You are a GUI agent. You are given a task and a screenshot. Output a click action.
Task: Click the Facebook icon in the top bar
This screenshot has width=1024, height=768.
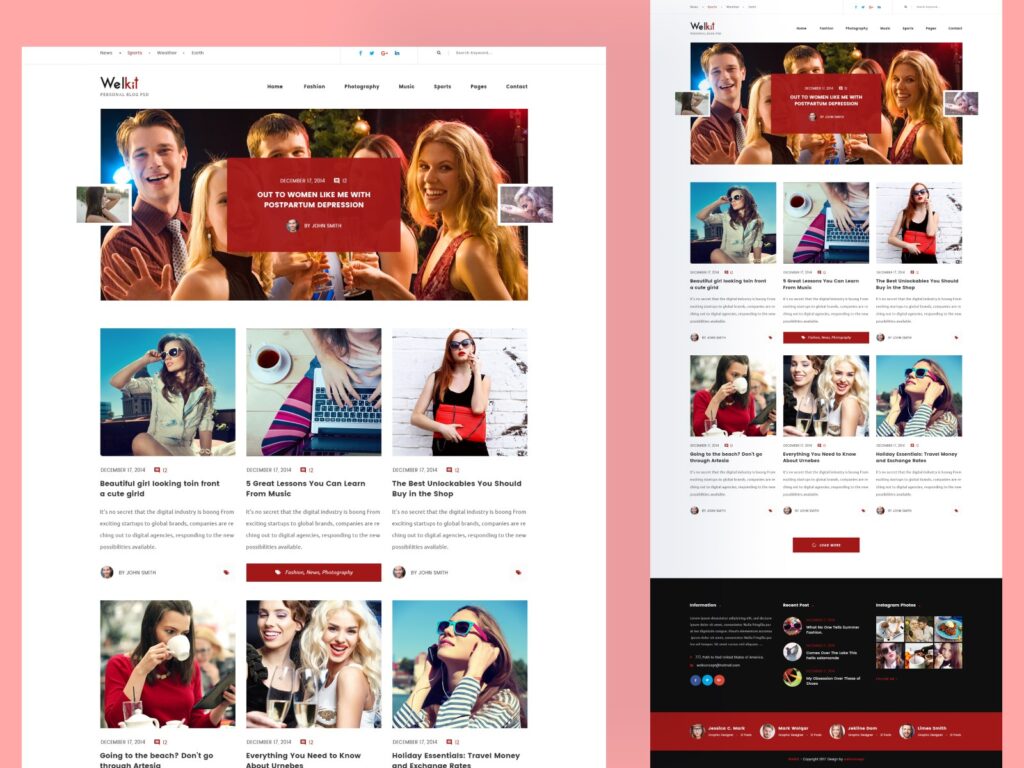tap(360, 53)
